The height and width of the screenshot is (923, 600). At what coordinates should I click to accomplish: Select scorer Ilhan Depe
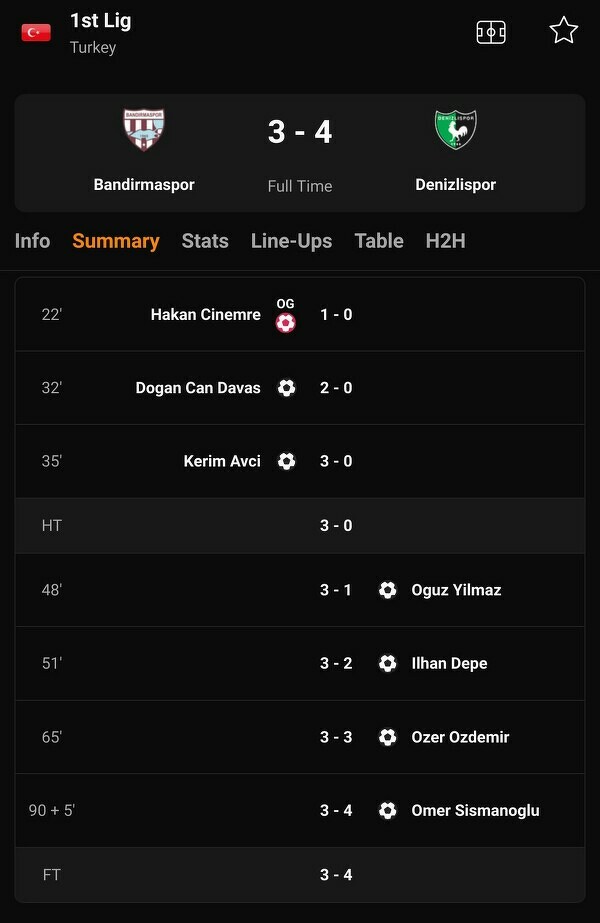[x=449, y=664]
